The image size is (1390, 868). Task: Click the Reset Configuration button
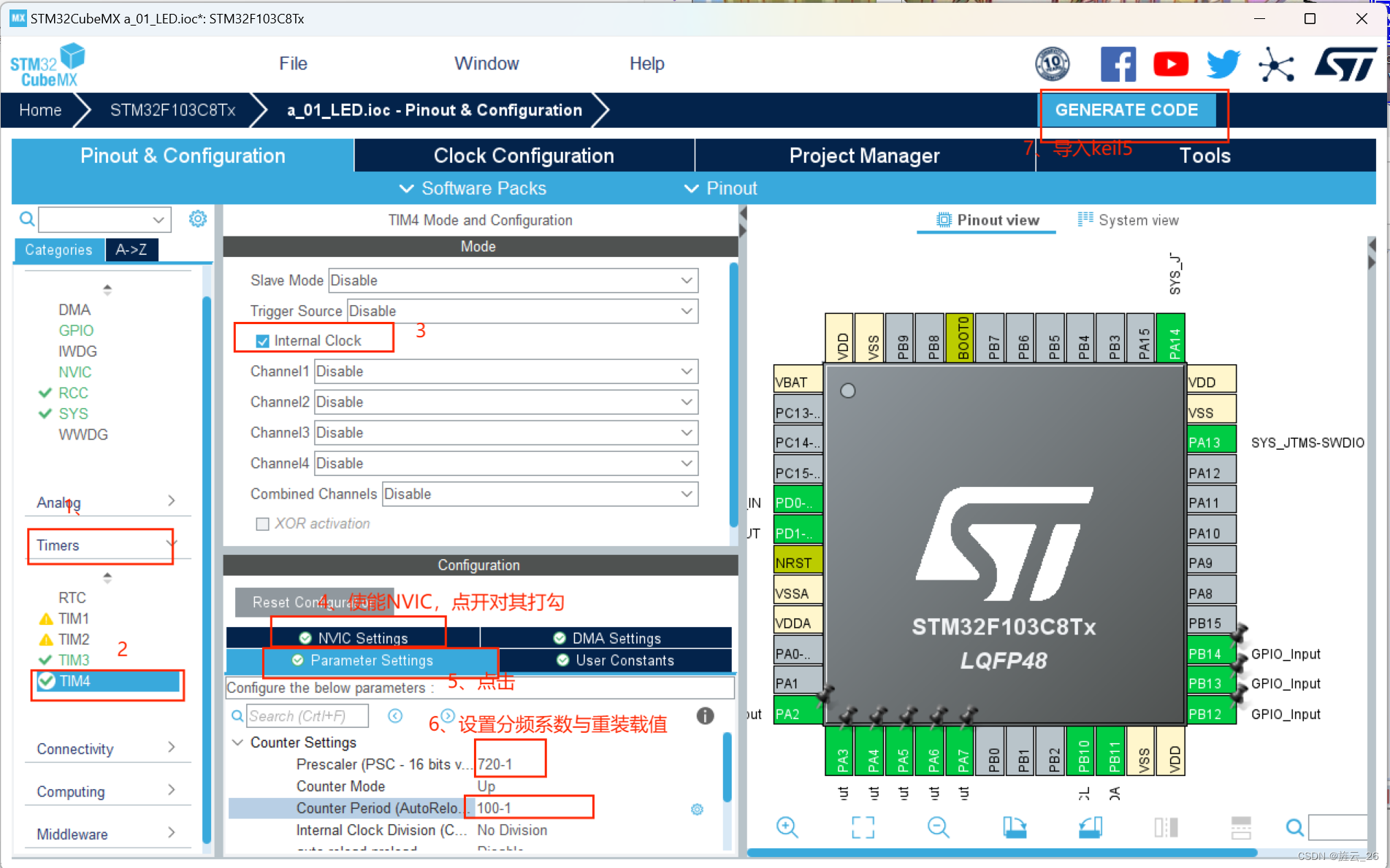coord(314,602)
